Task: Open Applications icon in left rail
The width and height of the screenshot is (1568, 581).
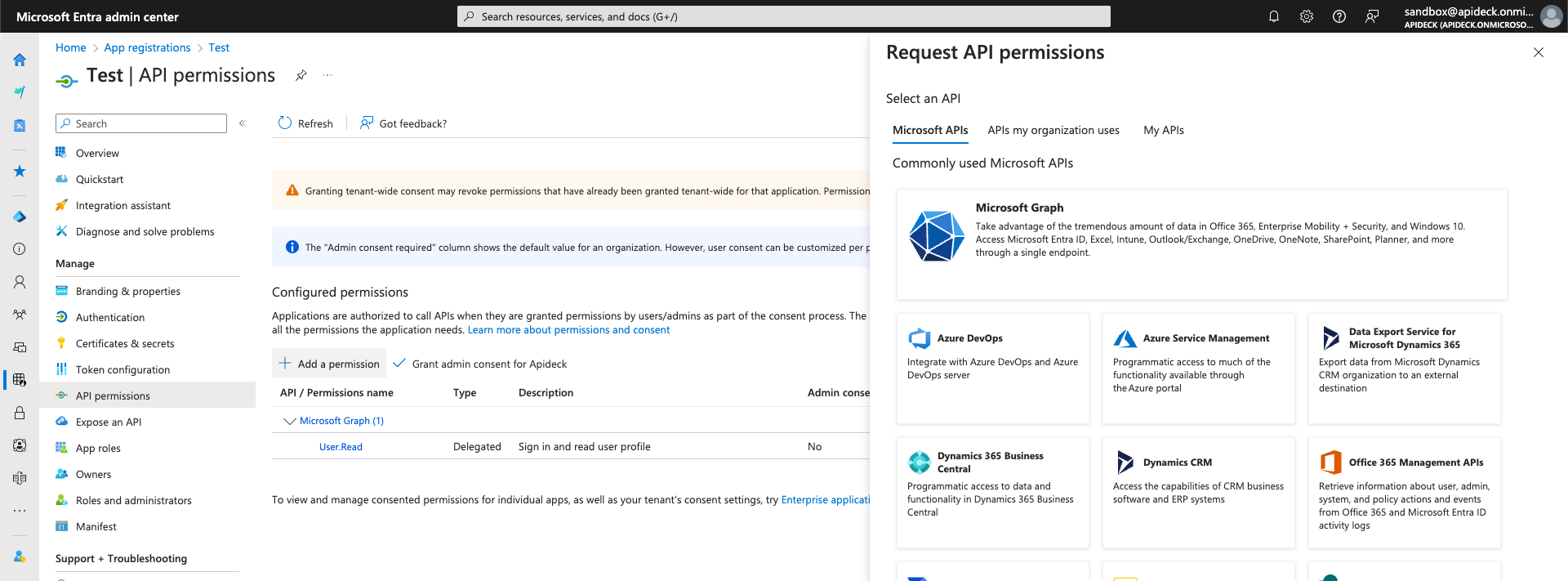Action: pyautogui.click(x=20, y=380)
